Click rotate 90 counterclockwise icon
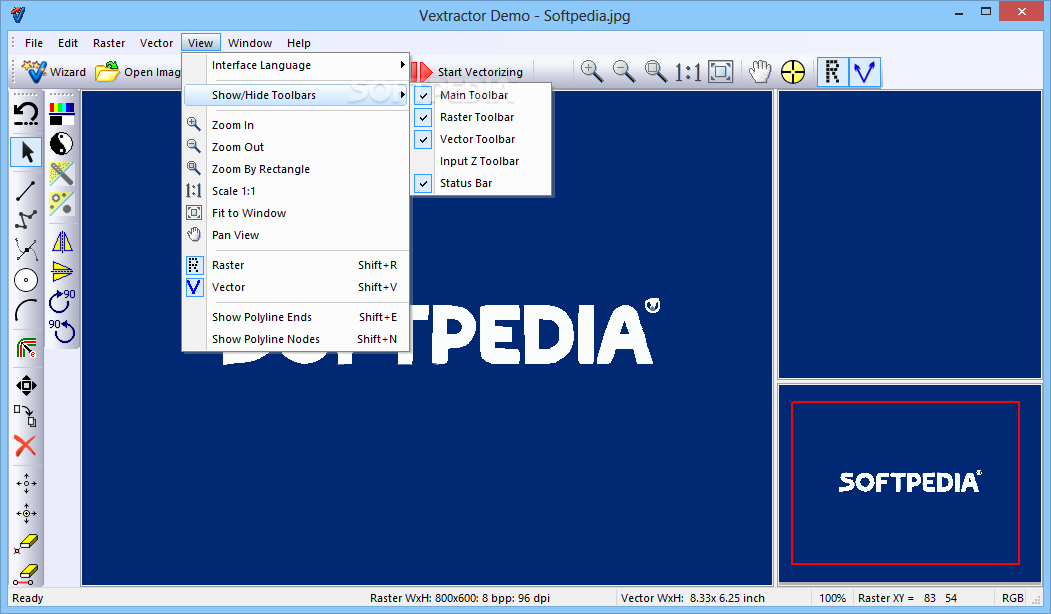Image resolution: width=1051 pixels, height=614 pixels. (x=62, y=330)
